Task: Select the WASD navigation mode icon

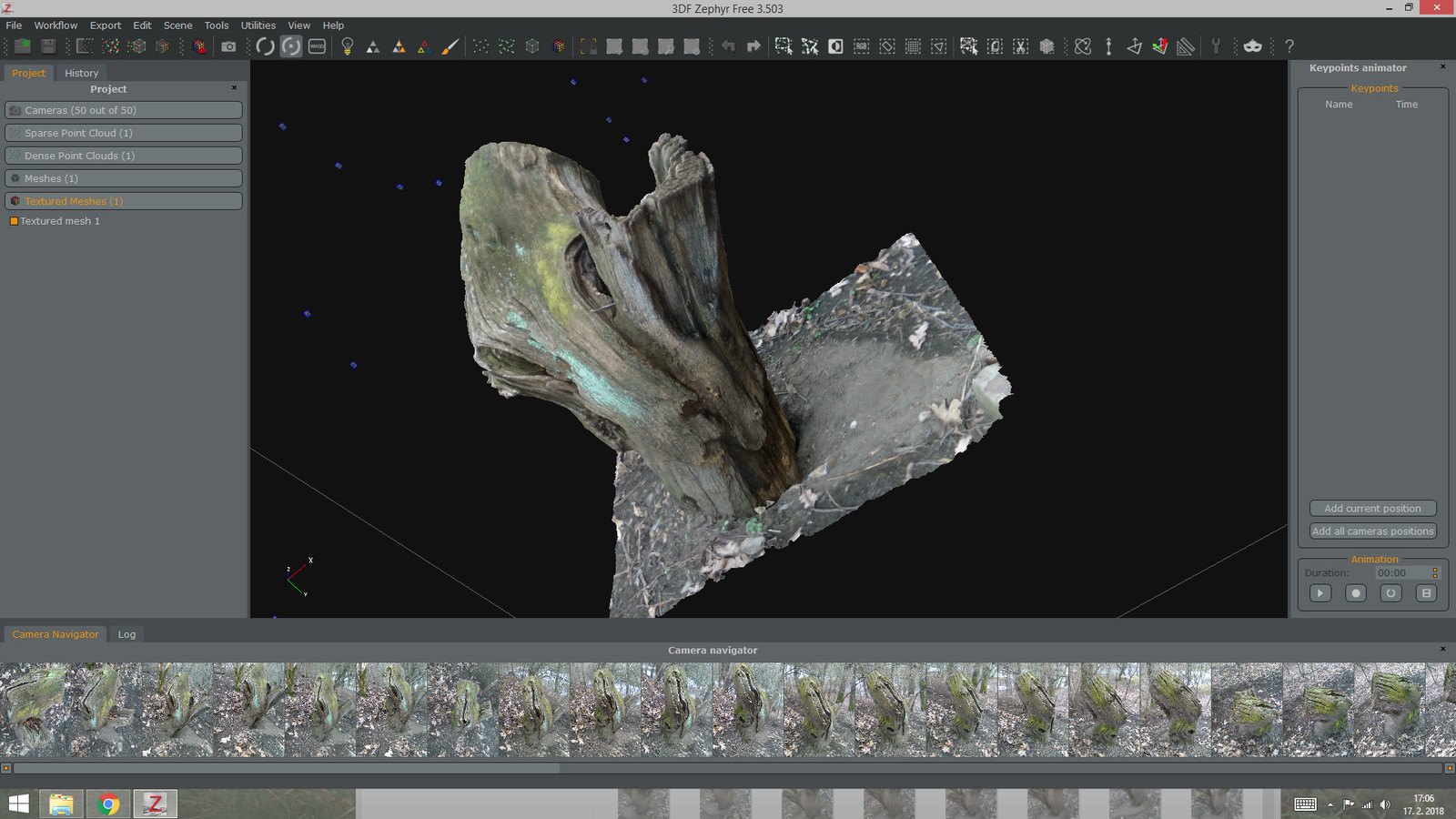Action: click(317, 45)
